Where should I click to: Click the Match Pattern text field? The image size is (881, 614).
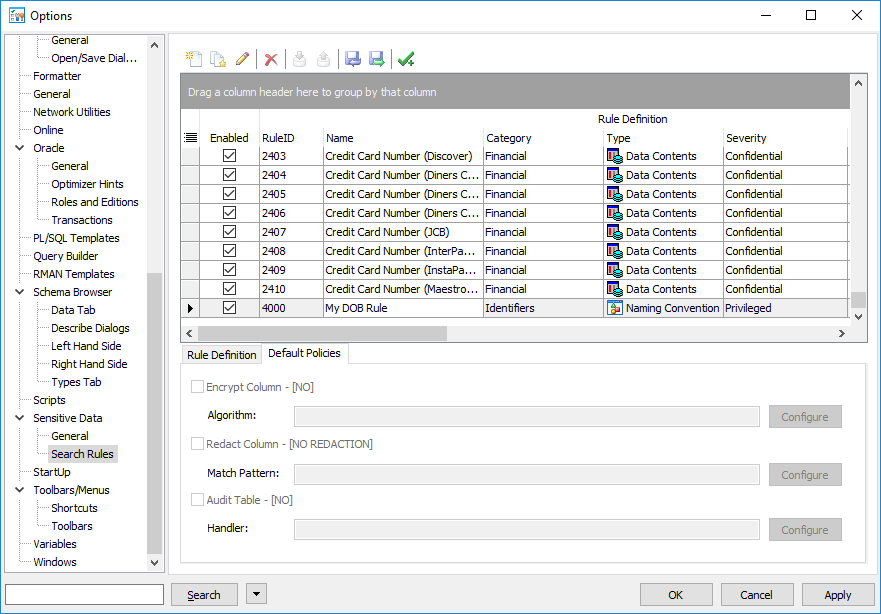pyautogui.click(x=527, y=475)
